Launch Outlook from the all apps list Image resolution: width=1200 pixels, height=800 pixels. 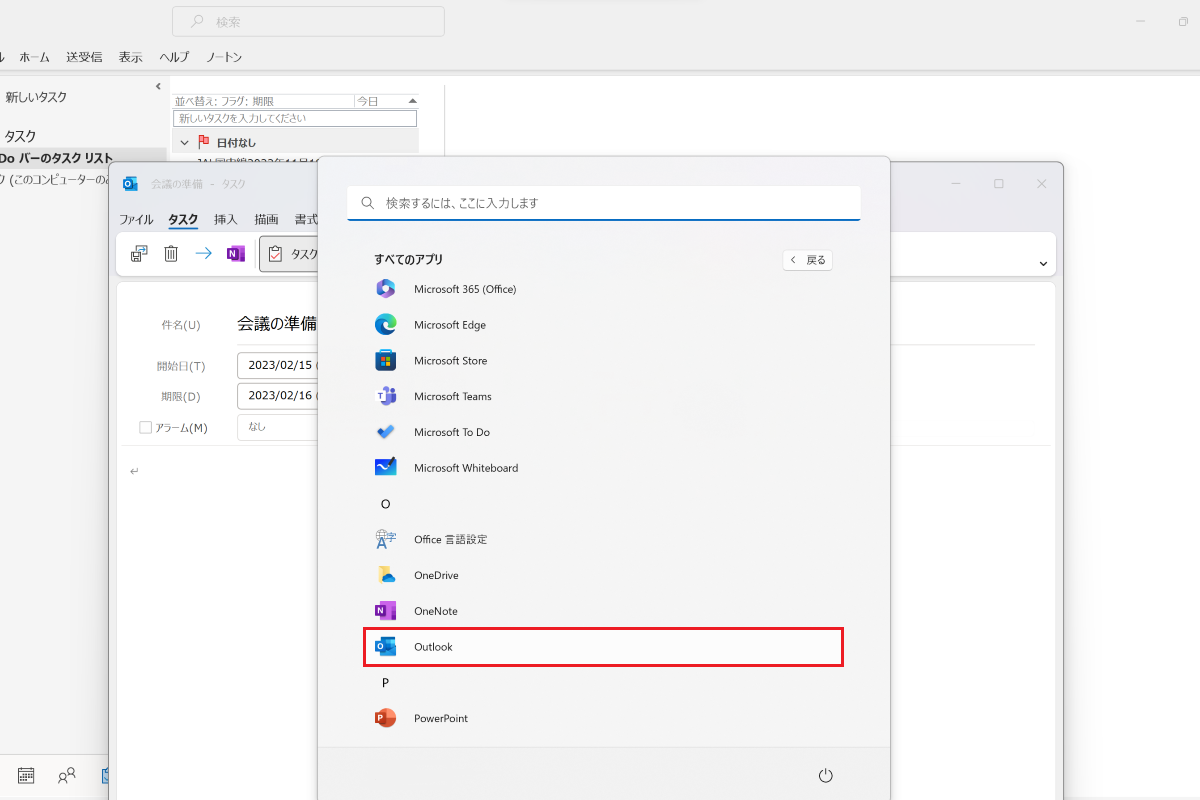(603, 647)
